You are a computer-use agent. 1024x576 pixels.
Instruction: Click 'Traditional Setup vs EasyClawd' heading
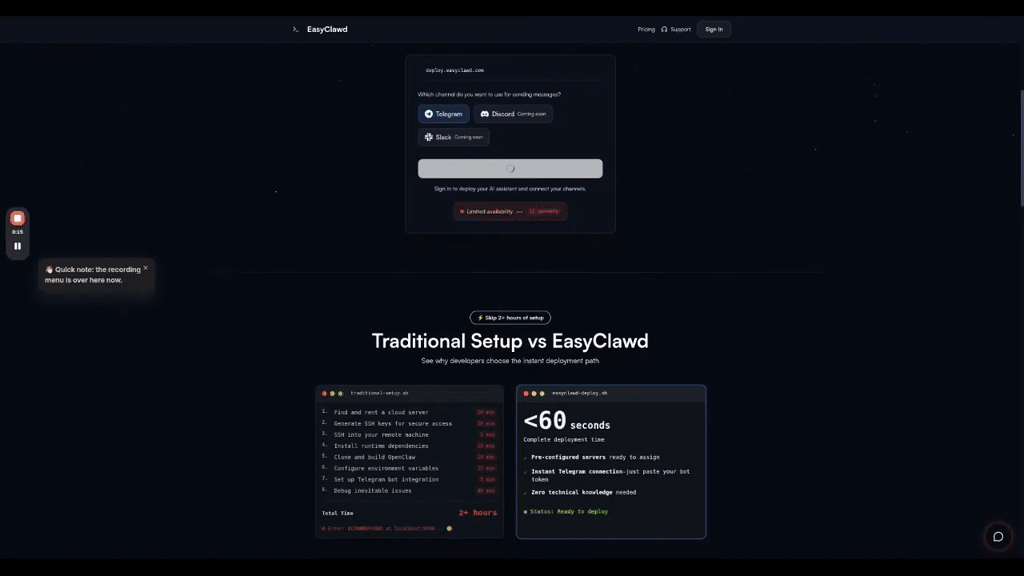(510, 341)
